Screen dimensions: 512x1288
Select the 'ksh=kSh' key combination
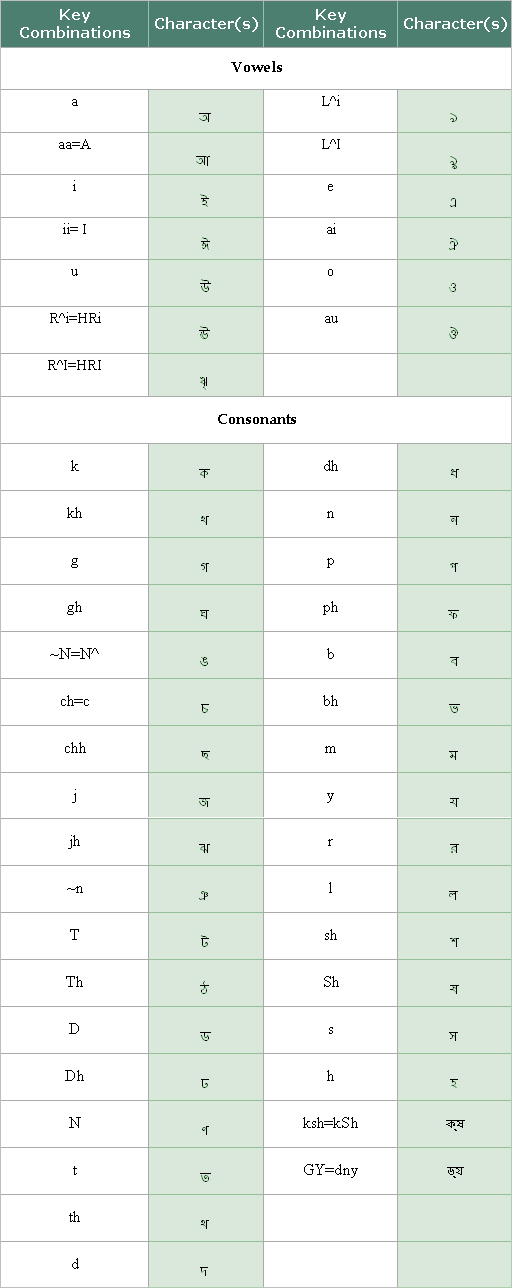331,1124
